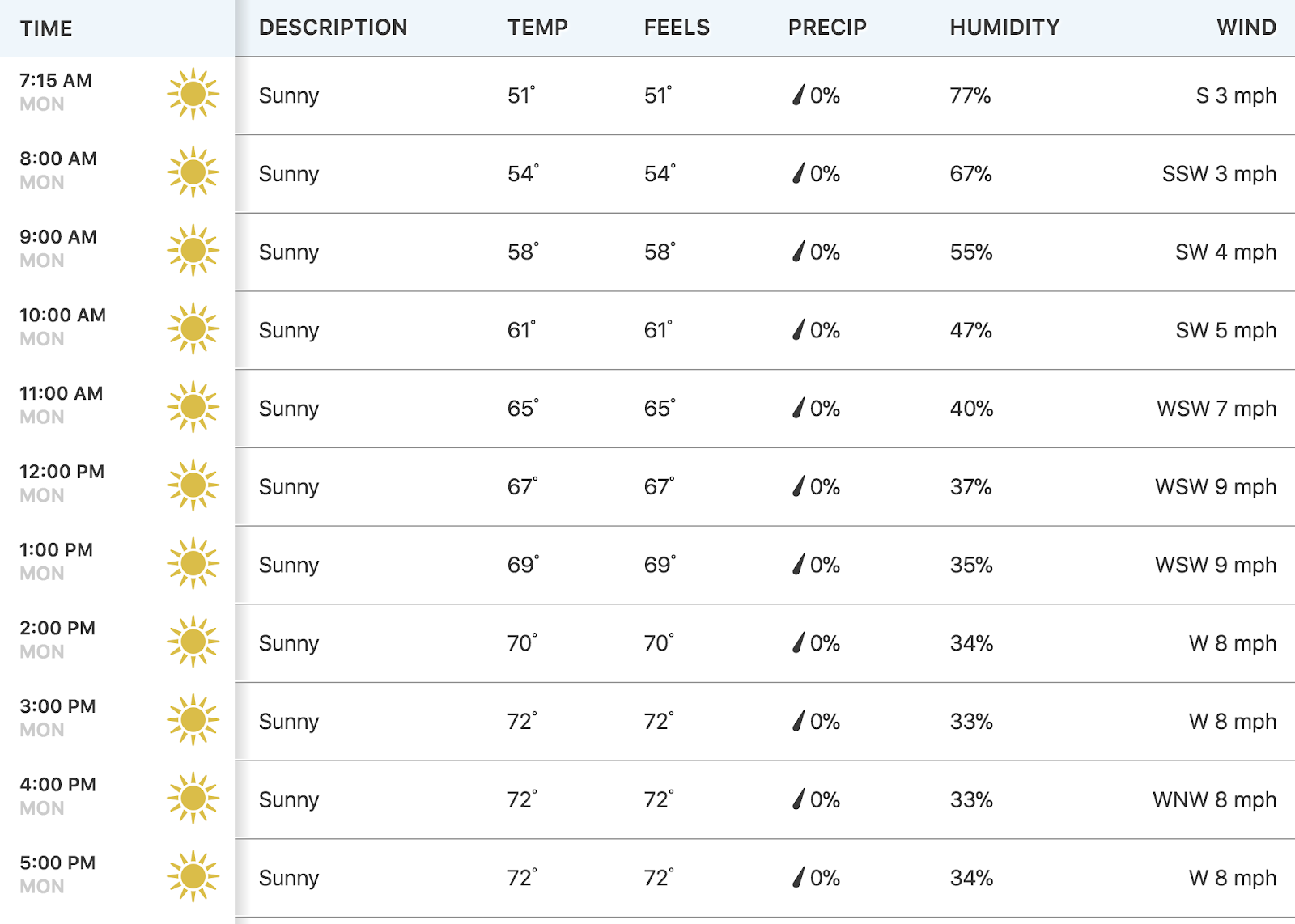
Task: Click the 77% humidity value
Action: 970,95
